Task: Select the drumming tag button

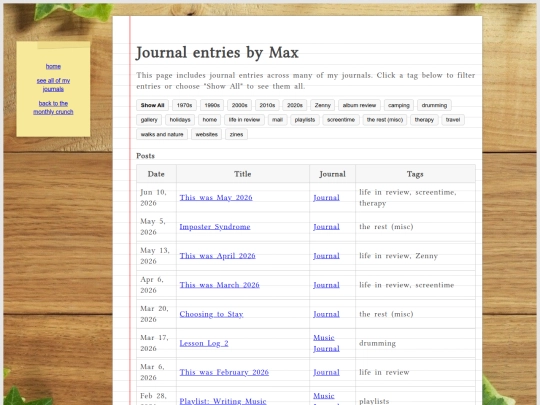Action: pos(434,105)
